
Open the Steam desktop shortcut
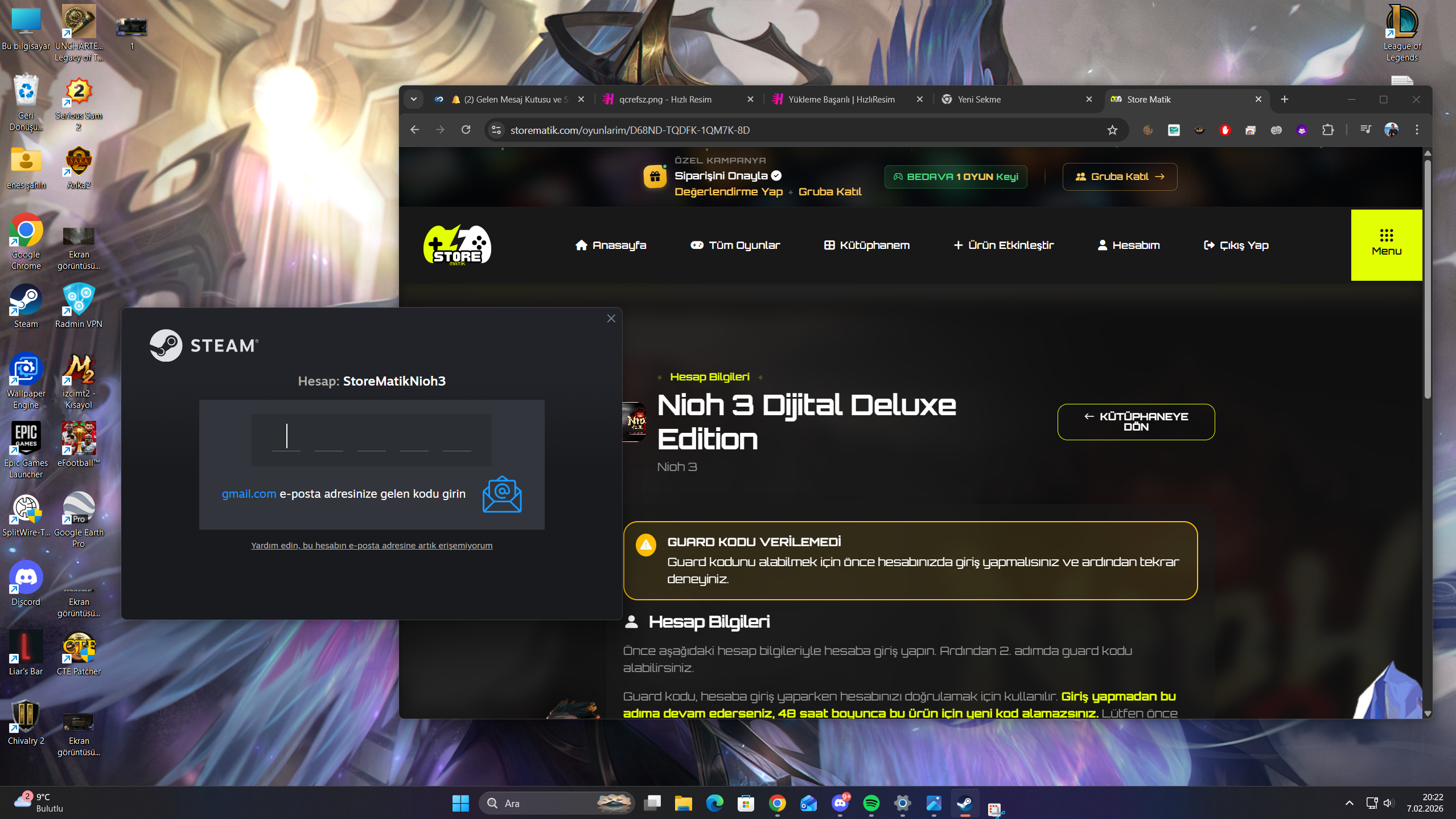coord(26,306)
